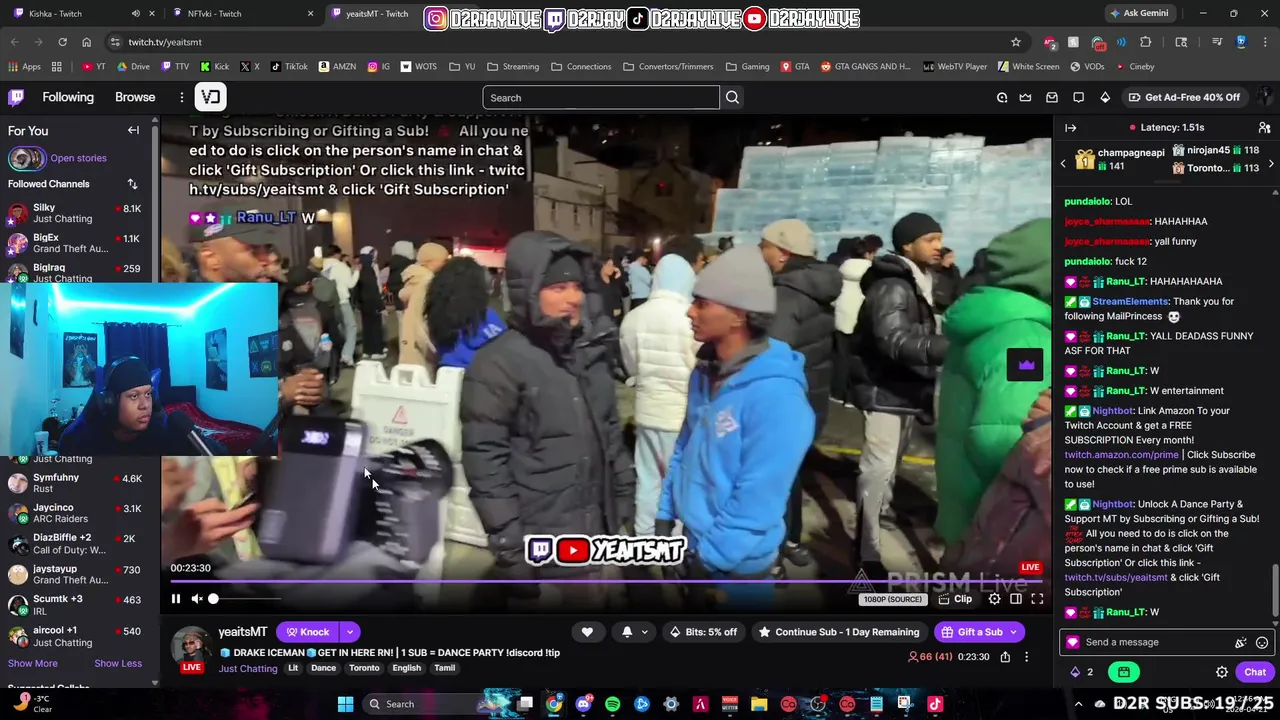Open video player settings gear
1280x720 pixels.
(994, 599)
